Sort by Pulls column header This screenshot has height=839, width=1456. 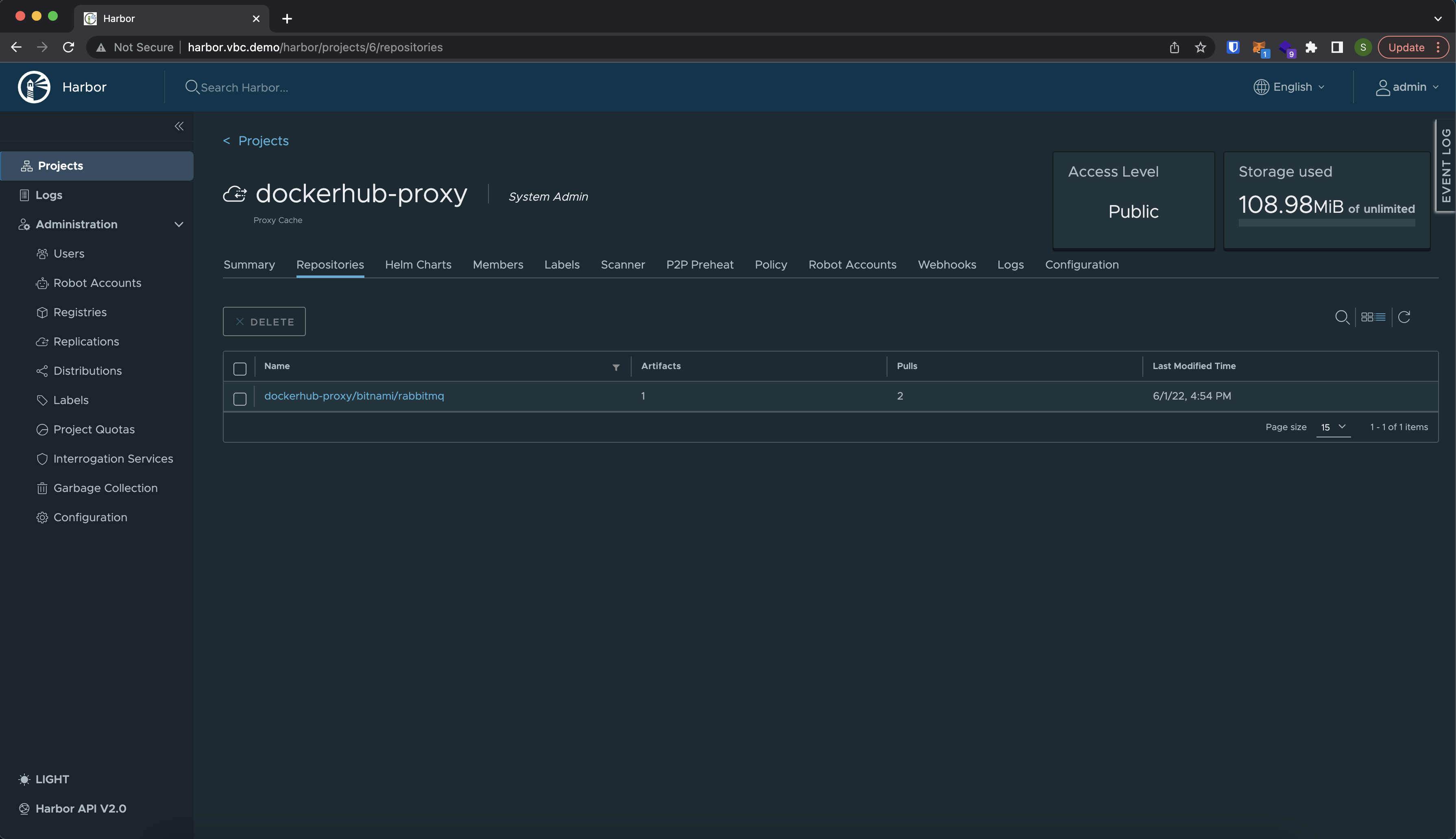pyautogui.click(x=907, y=366)
